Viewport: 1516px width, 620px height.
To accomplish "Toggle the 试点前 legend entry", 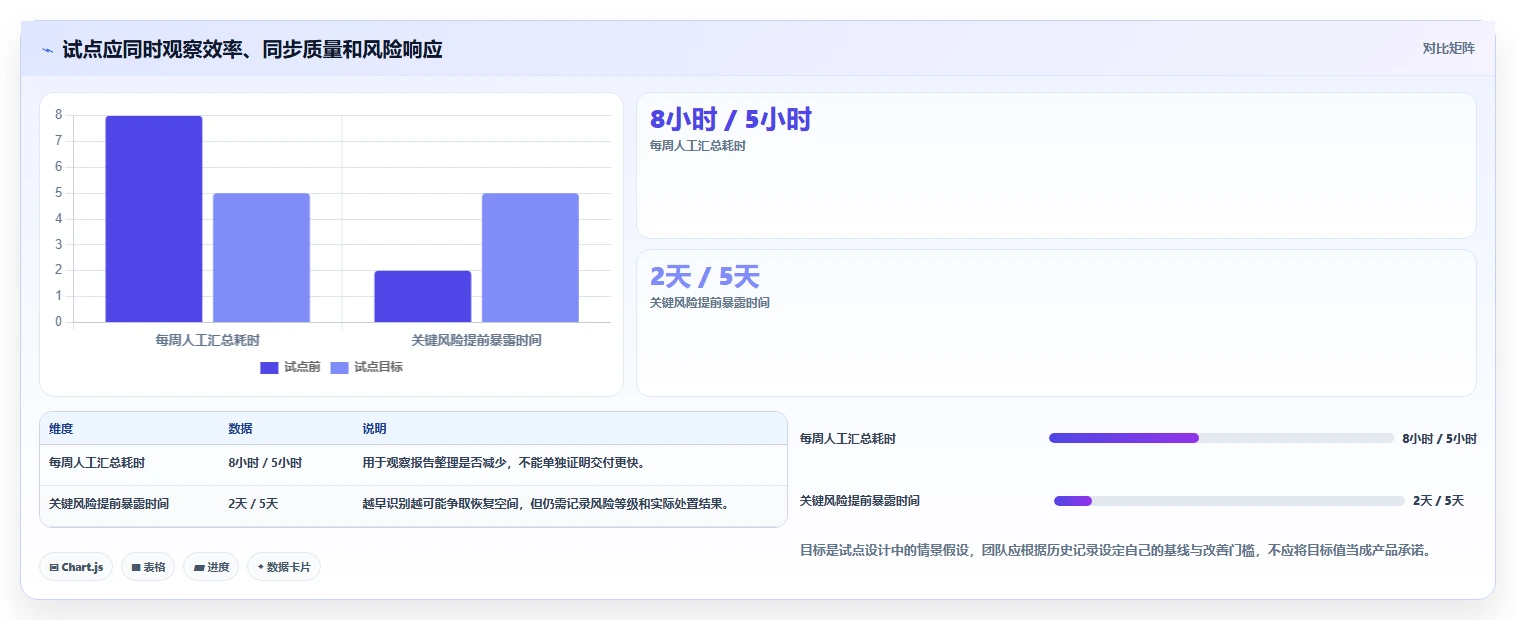I will (290, 367).
